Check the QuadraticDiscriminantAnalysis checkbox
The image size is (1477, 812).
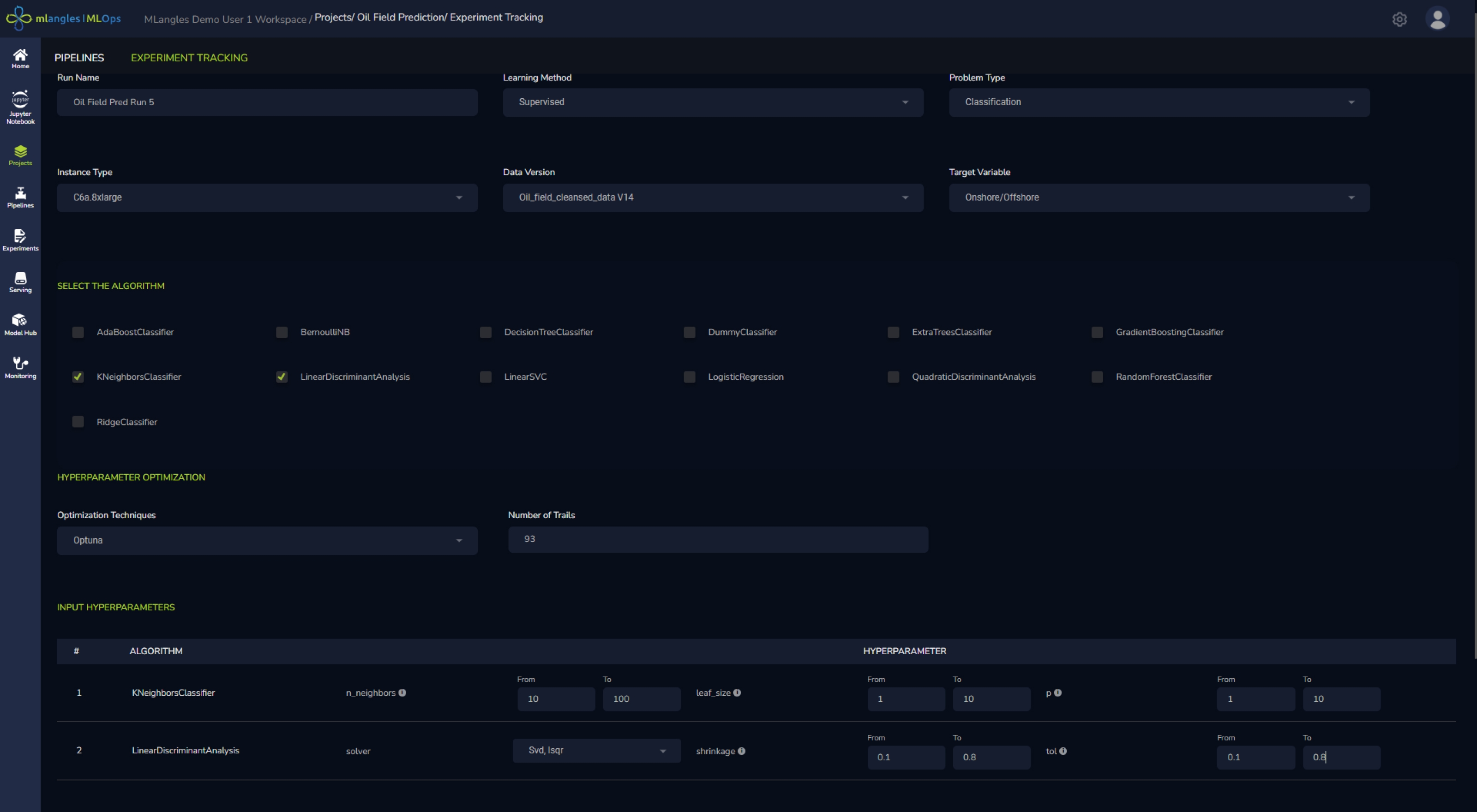pyautogui.click(x=893, y=377)
